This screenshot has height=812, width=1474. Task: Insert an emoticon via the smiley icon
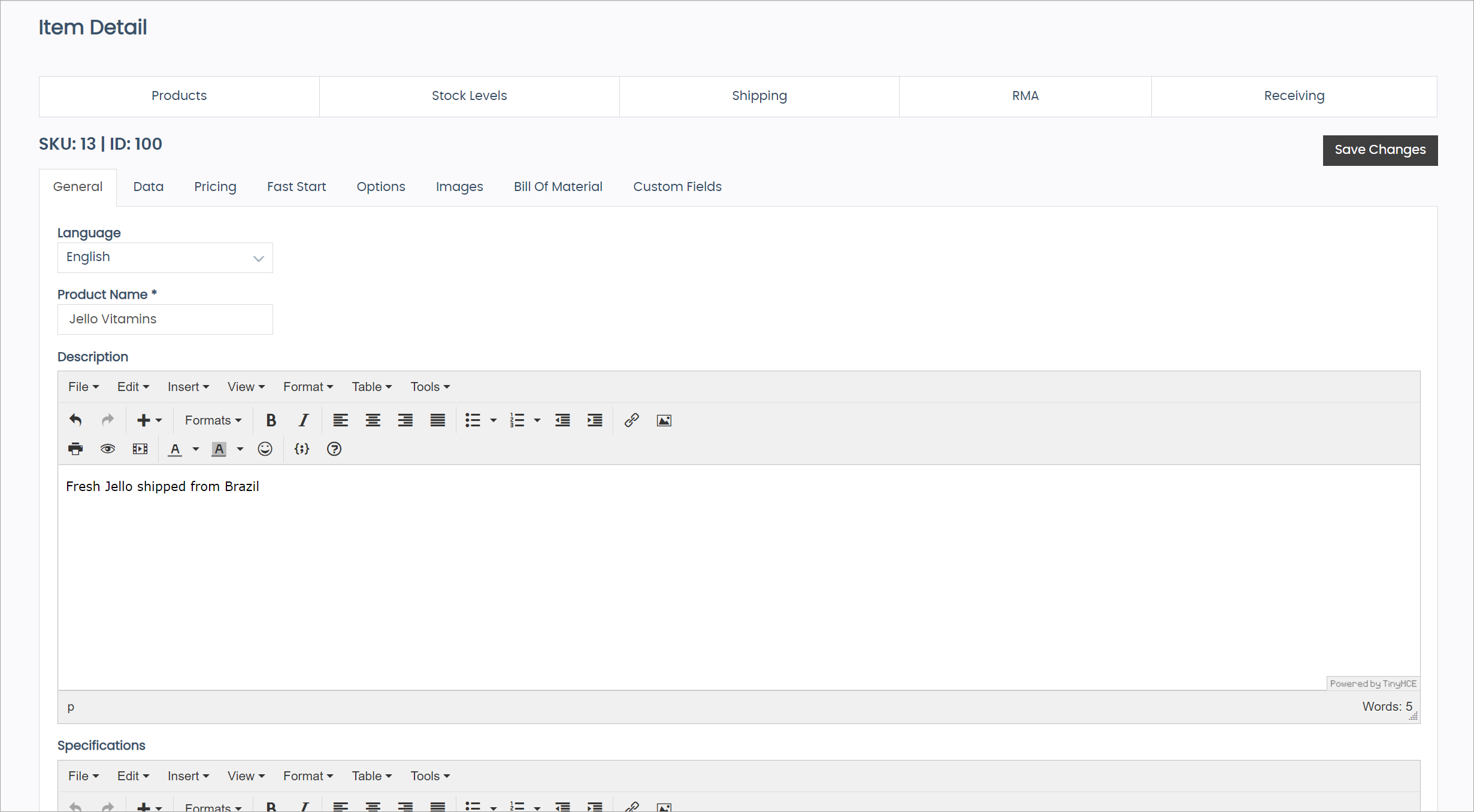(x=265, y=449)
